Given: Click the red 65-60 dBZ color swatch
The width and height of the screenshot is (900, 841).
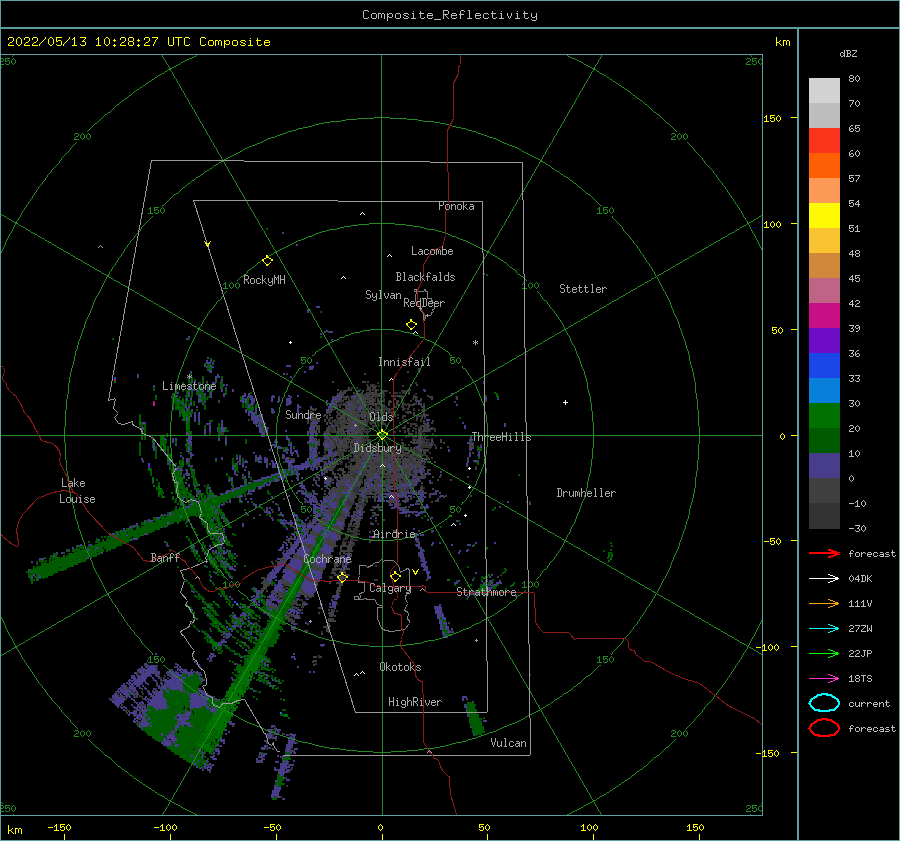Looking at the screenshot, I should [824, 141].
